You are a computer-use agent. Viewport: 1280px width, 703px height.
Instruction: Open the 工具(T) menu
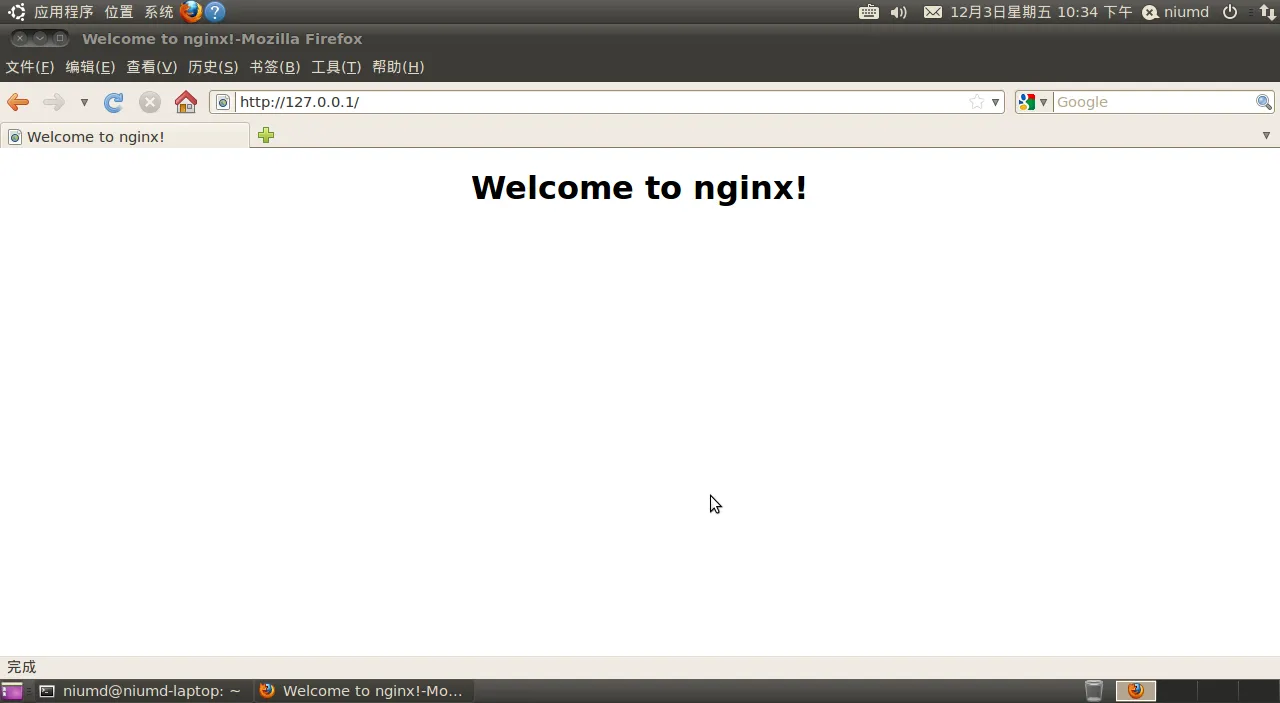336,67
